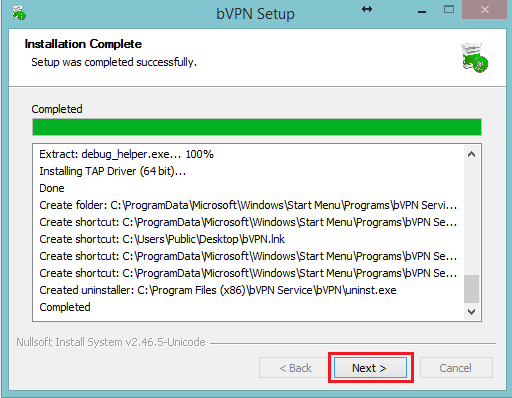This screenshot has width=512, height=398.
Task: Close the bVPN Setup window
Action: (484, 9)
